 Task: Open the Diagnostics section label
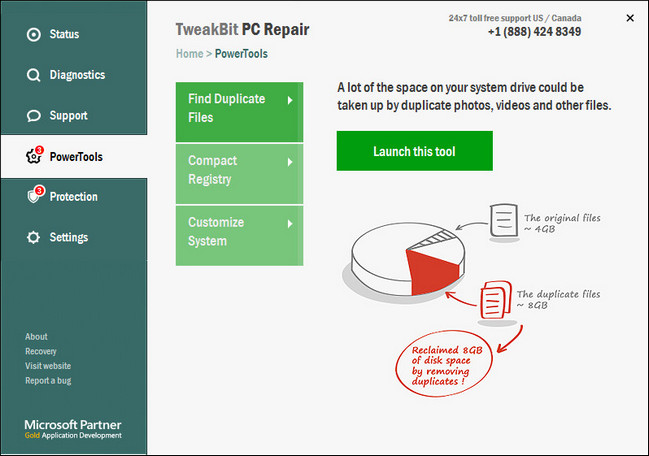(77, 75)
